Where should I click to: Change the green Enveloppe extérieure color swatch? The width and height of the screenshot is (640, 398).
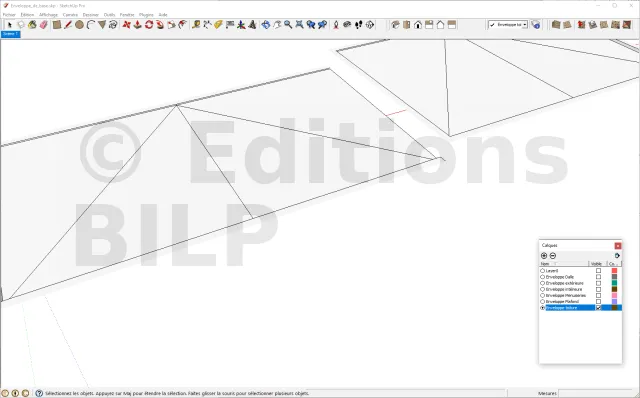point(614,283)
